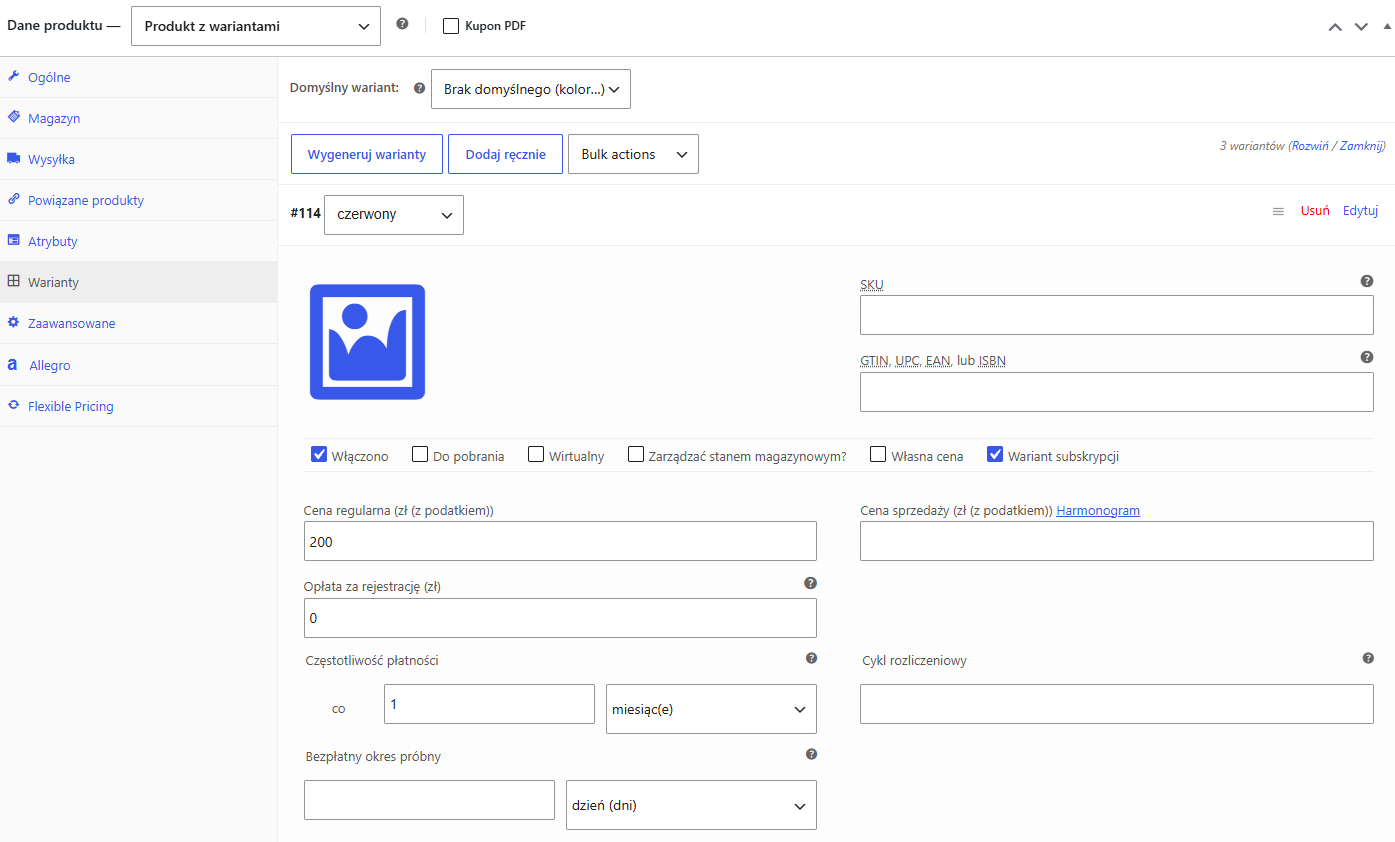Move the product data panel up
Screen dimensions: 1395x842
1335,27
